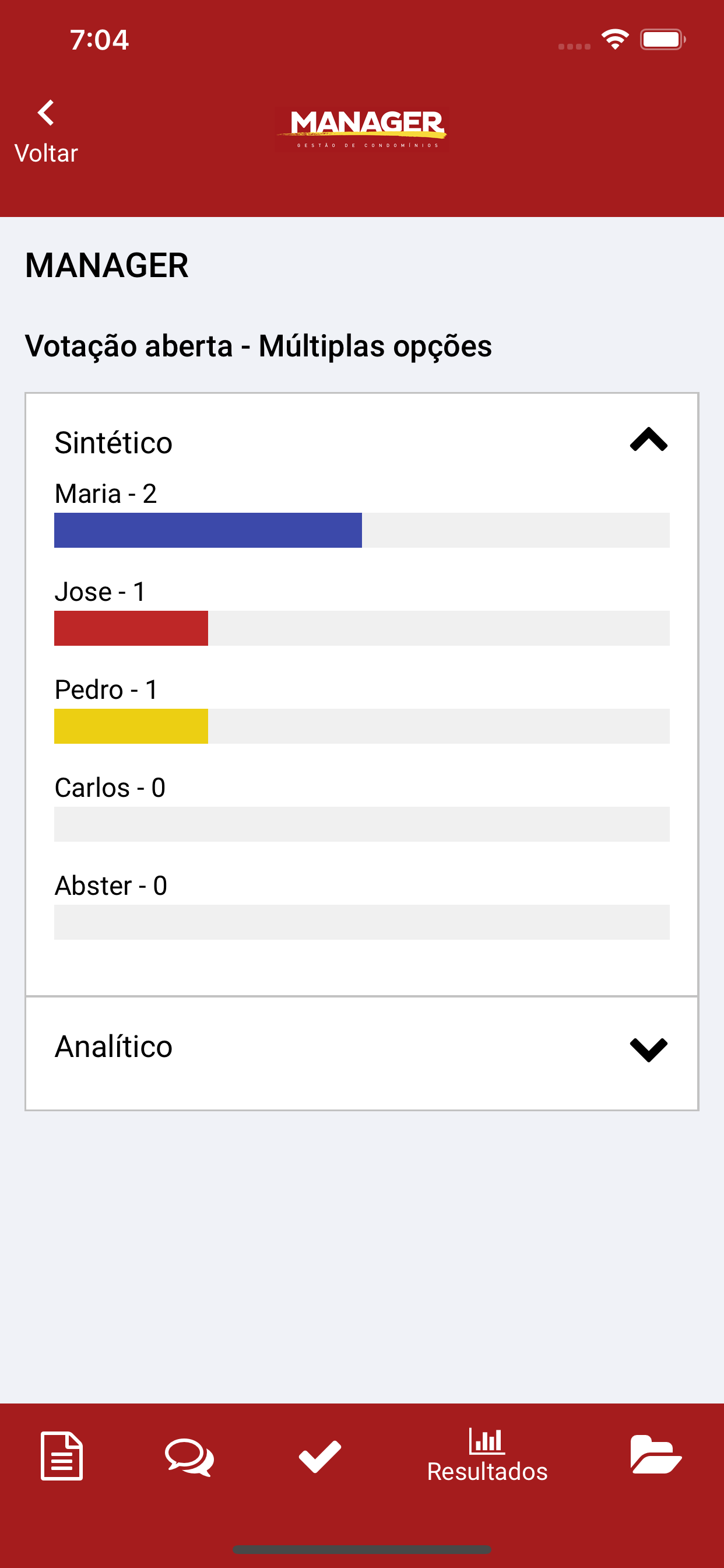Tap the bar chart Resultados icon
The height and width of the screenshot is (1568, 724).
click(x=486, y=1440)
